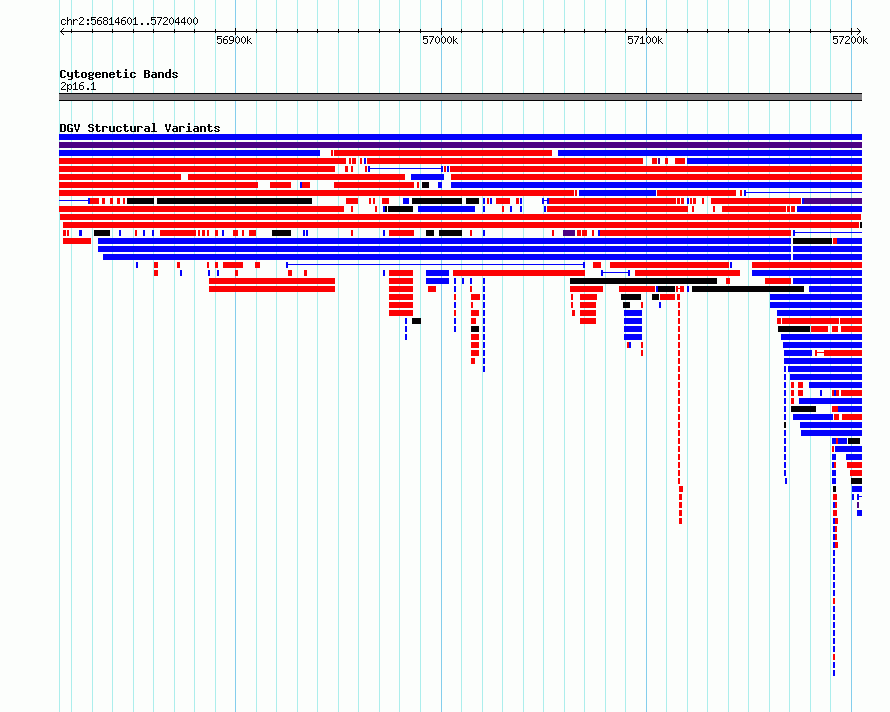The width and height of the screenshot is (890, 712).
Task: Select the black bar spanning 57125k–57175k
Action: coord(748,289)
